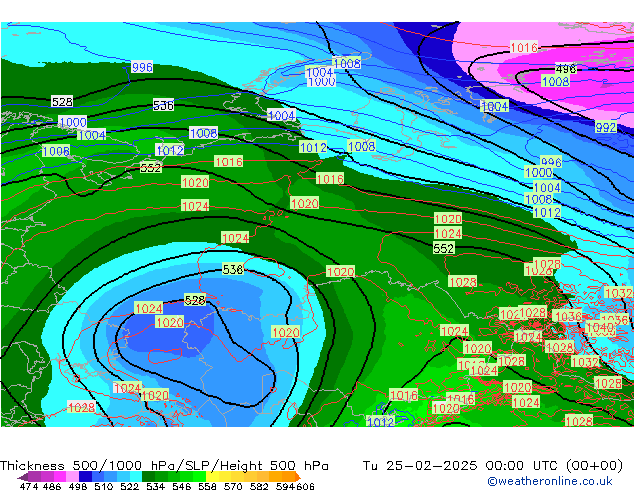
Task: Open the weatheronline.co.uk copyright link
Action: [x=550, y=481]
